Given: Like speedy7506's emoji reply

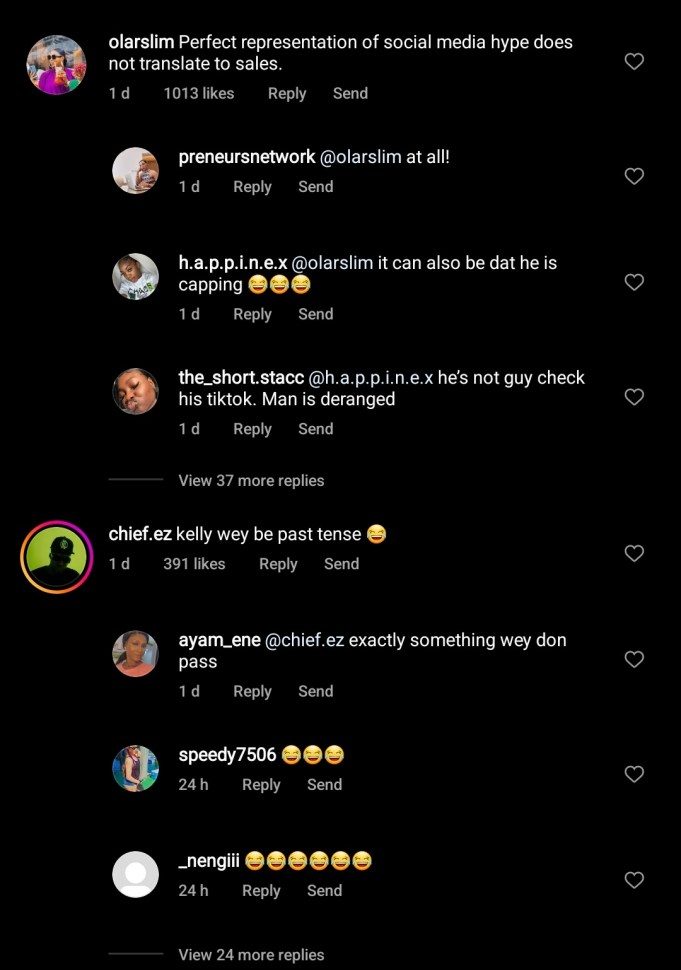Looking at the screenshot, I should click(633, 774).
